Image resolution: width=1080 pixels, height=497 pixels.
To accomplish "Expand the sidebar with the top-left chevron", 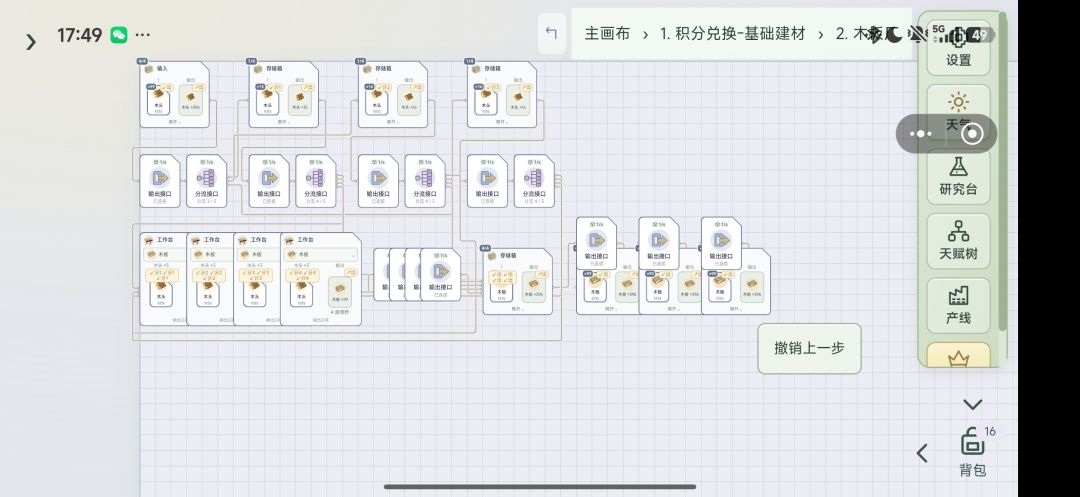I will point(30,42).
